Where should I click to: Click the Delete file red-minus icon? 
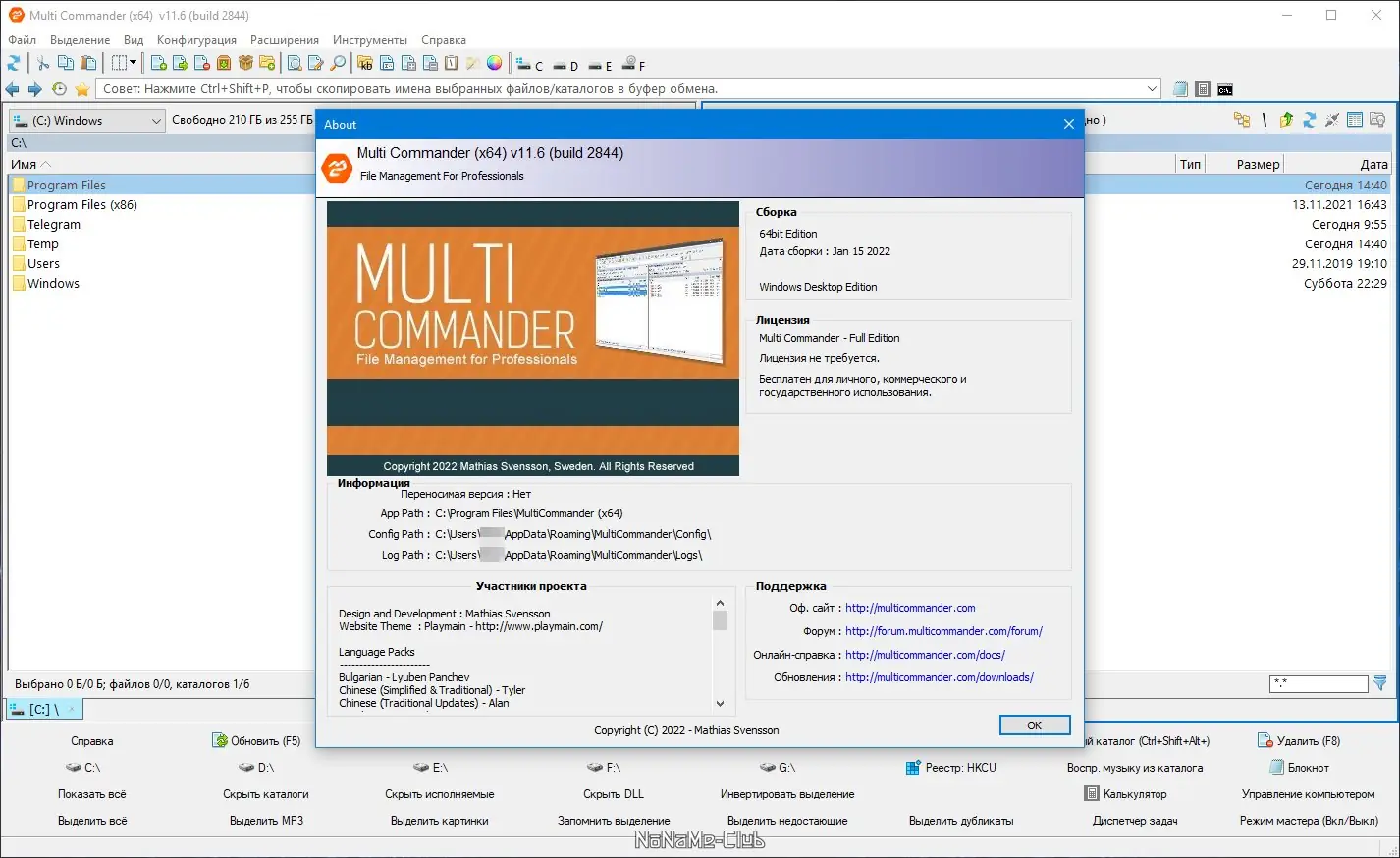202,63
